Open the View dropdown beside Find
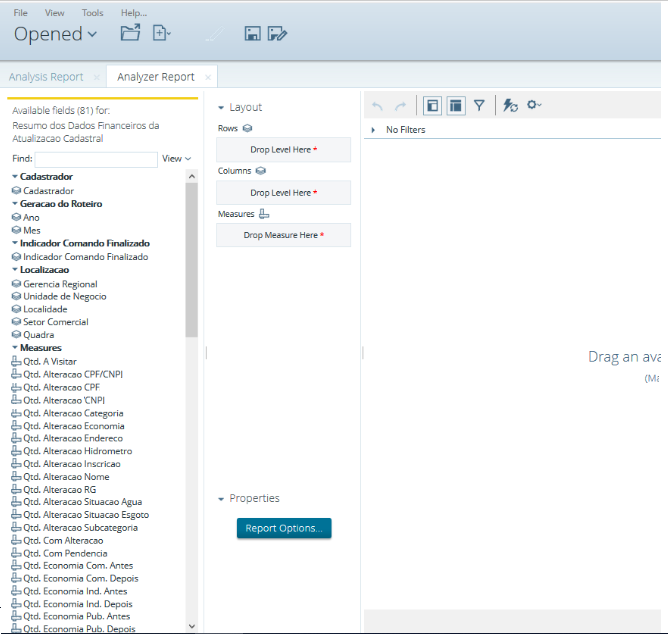668x641 pixels. (176, 159)
